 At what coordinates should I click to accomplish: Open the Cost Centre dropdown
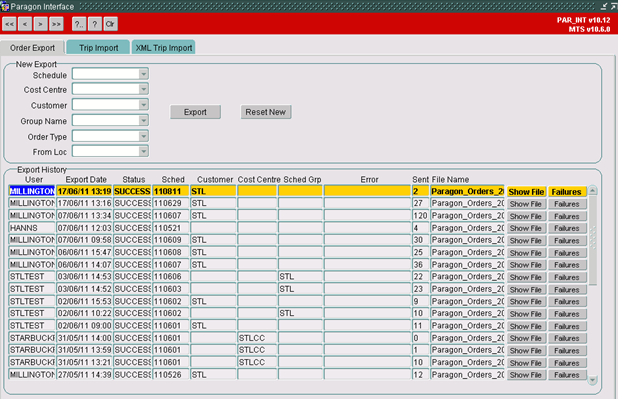(x=143, y=89)
